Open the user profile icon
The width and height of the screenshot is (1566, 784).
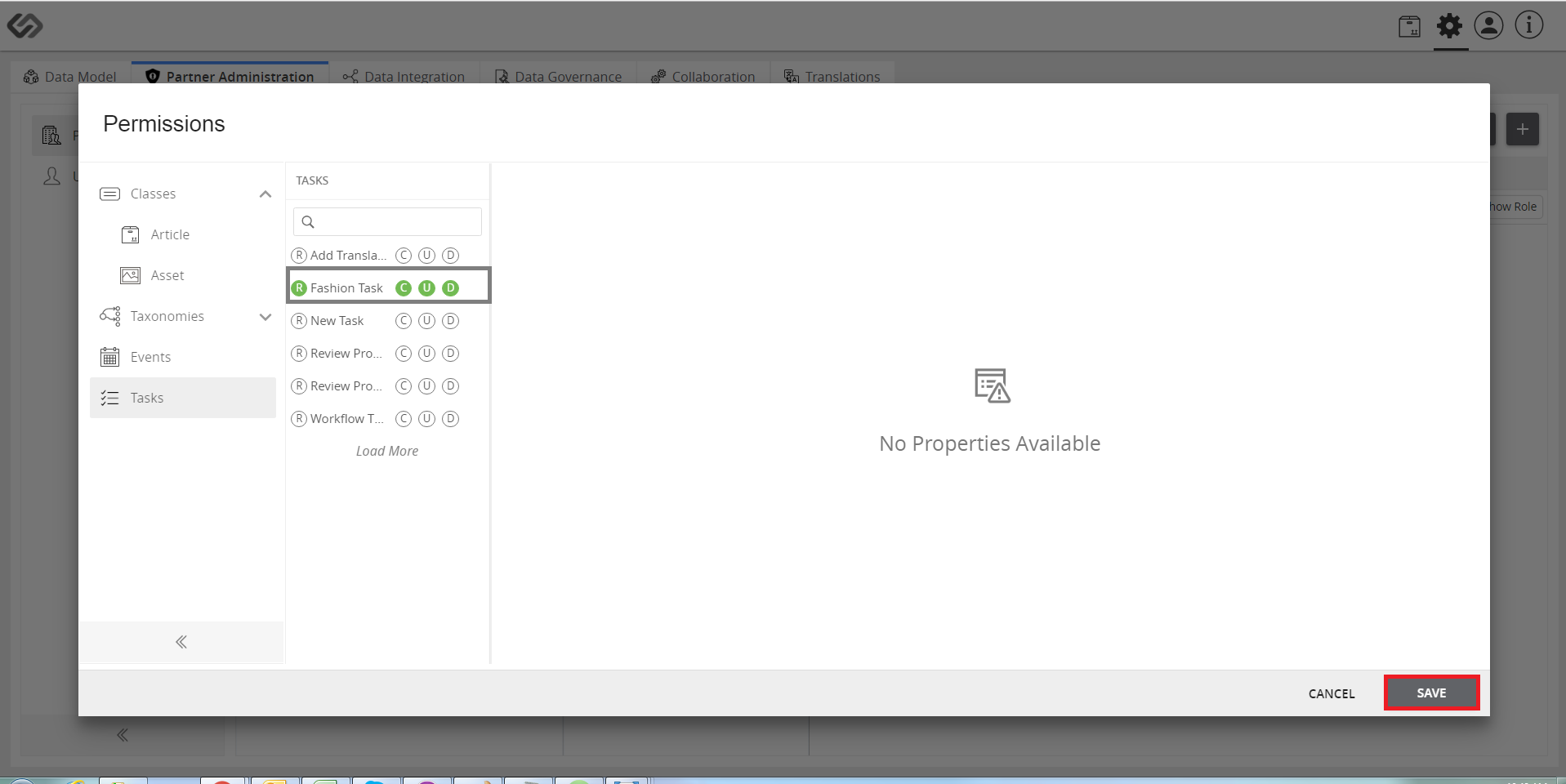[1488, 25]
